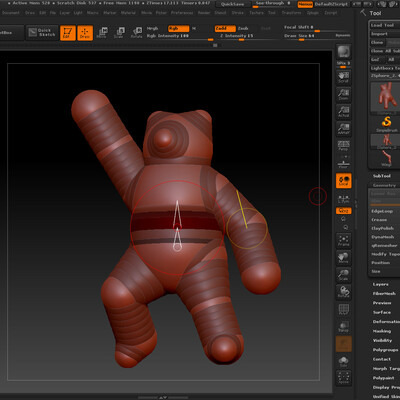This screenshot has height=400, width=400.
Task: Adjust the Focal Shift slider
Action: (317, 28)
